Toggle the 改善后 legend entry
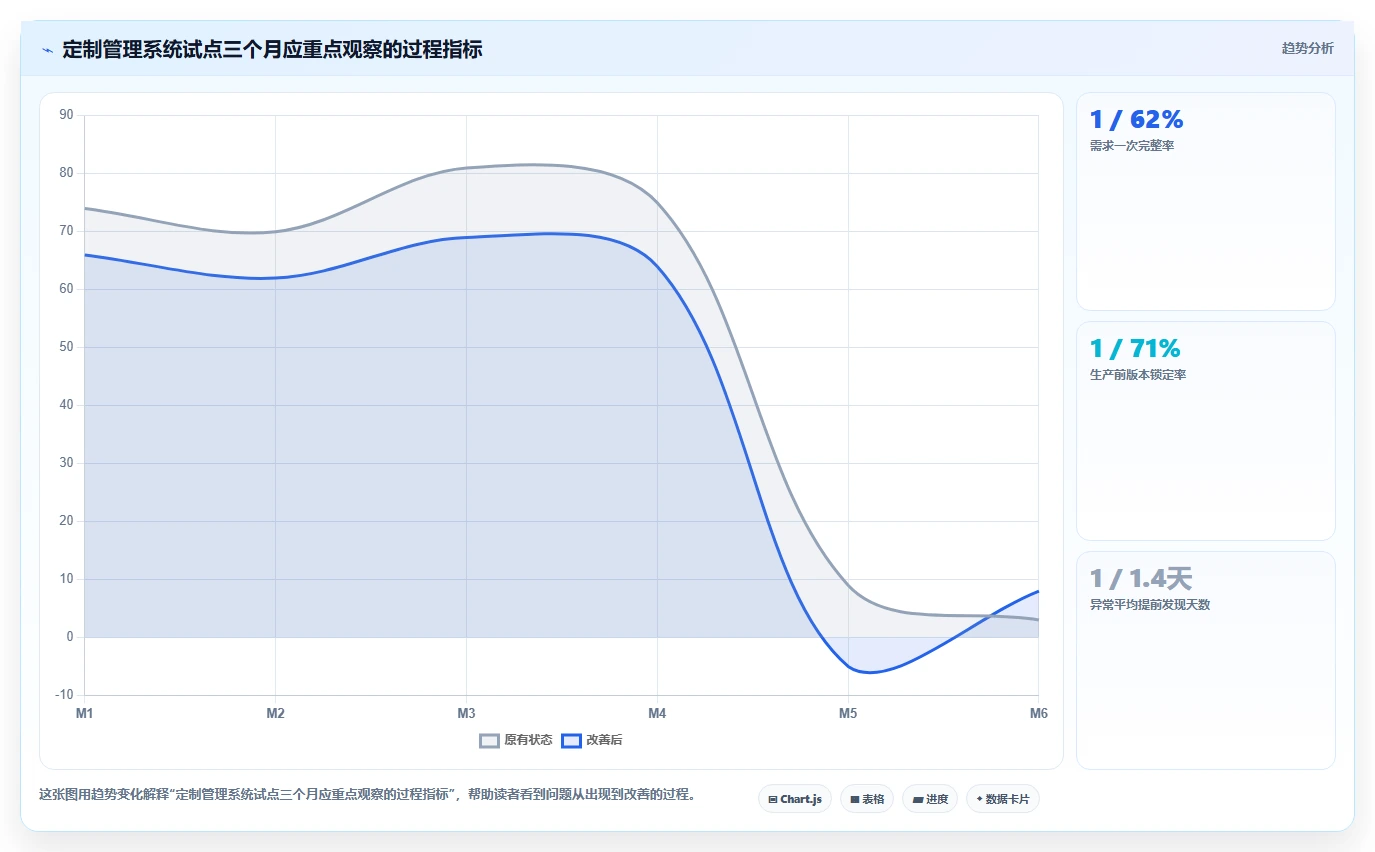 592,740
